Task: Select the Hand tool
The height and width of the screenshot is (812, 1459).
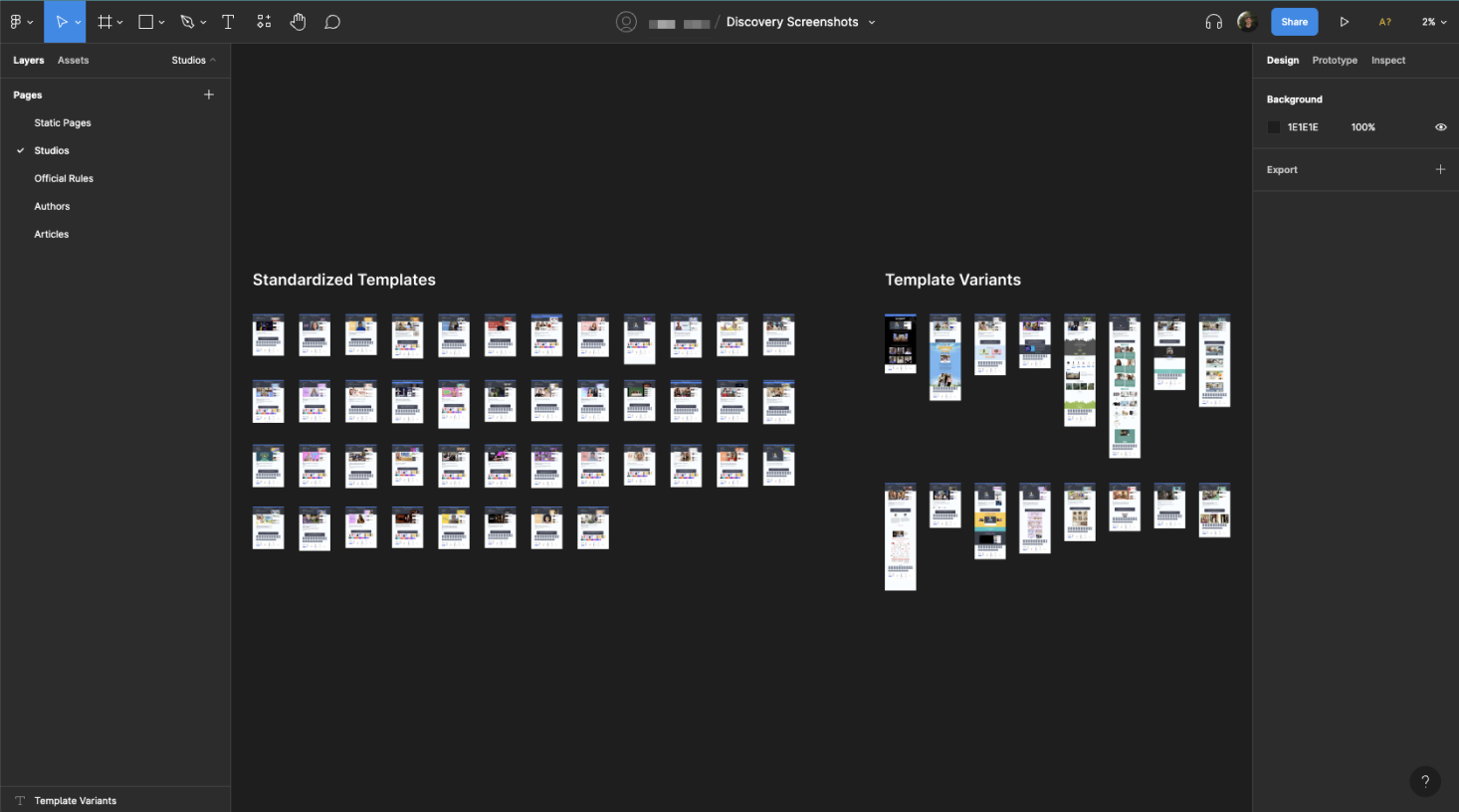Action: (x=298, y=22)
